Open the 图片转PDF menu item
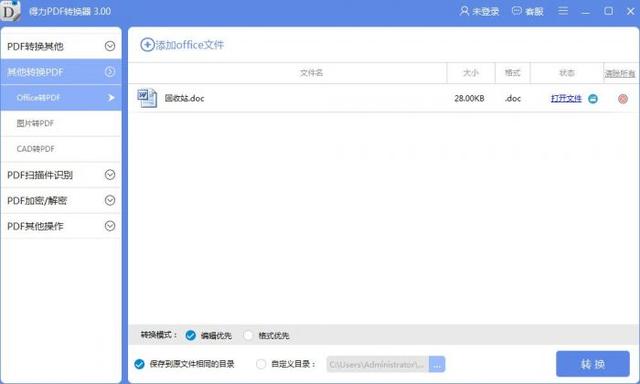The height and width of the screenshot is (384, 640). 61,123
